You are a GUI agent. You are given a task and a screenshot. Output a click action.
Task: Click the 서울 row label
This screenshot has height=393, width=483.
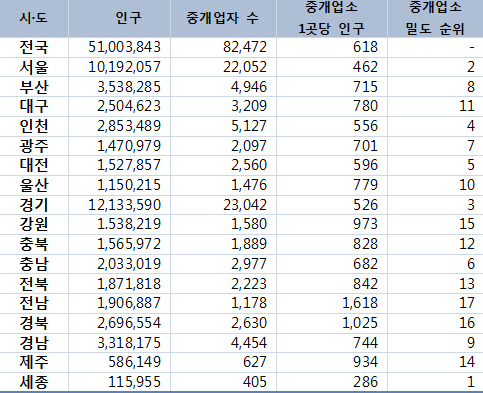[x=34, y=67]
